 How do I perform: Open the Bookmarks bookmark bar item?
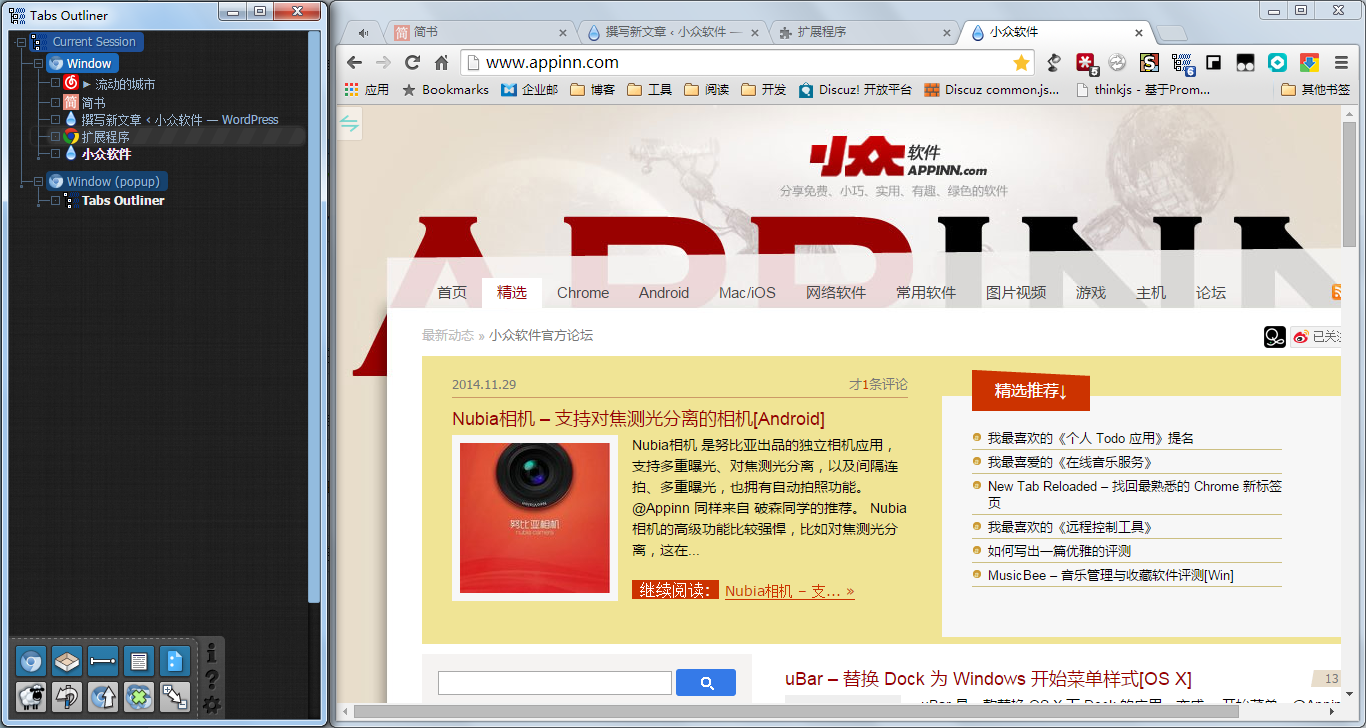point(445,89)
